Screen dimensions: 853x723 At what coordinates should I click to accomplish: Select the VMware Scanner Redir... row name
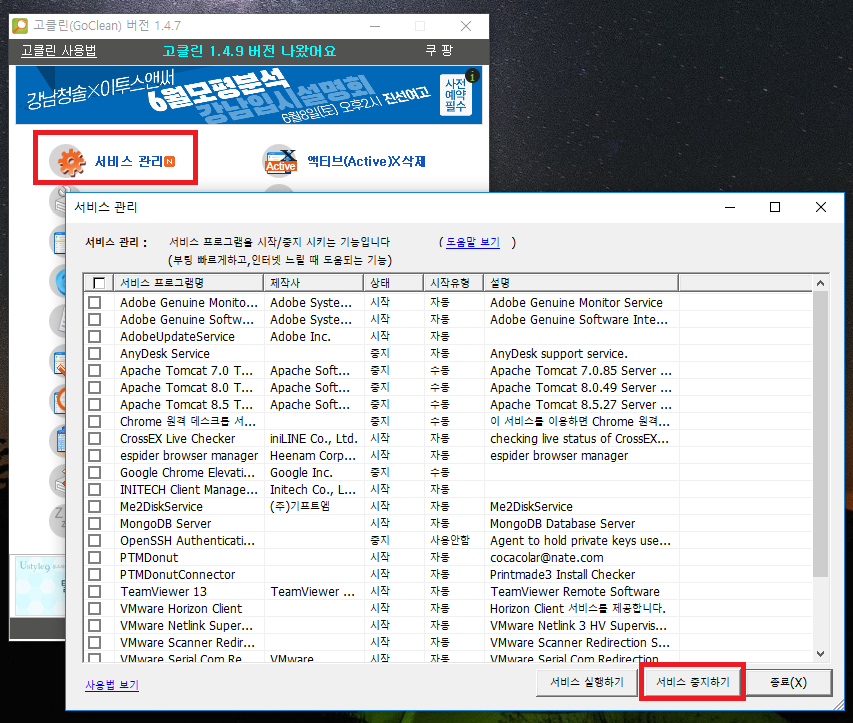click(x=187, y=642)
